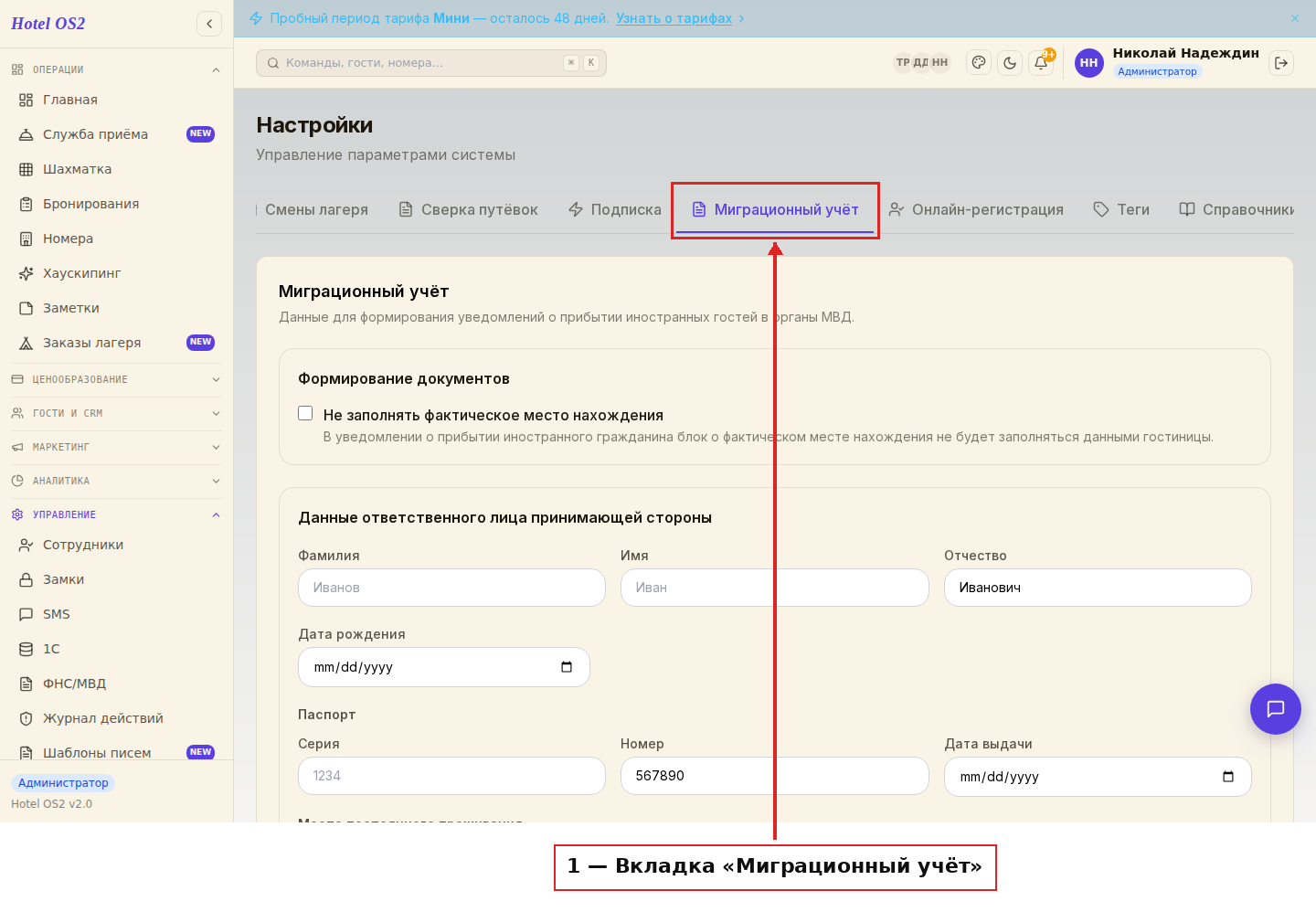Collapse the sidebar with the chevron button
Screen dimensions: 1316x912
coord(209,24)
